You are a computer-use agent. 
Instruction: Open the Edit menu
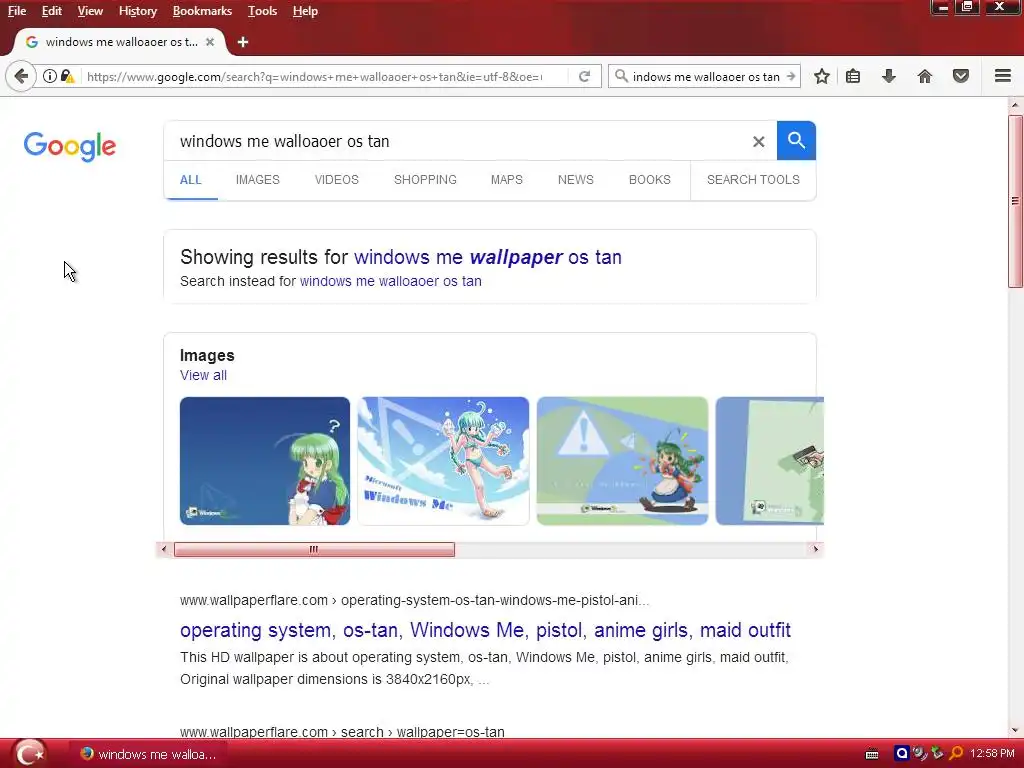[52, 11]
